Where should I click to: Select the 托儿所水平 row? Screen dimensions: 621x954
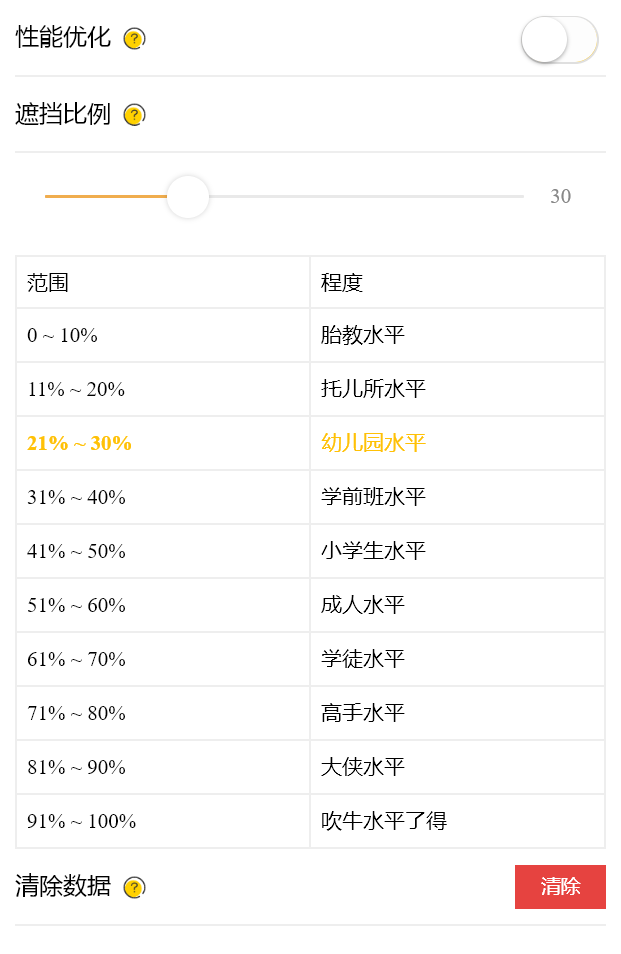pyautogui.click(x=310, y=389)
